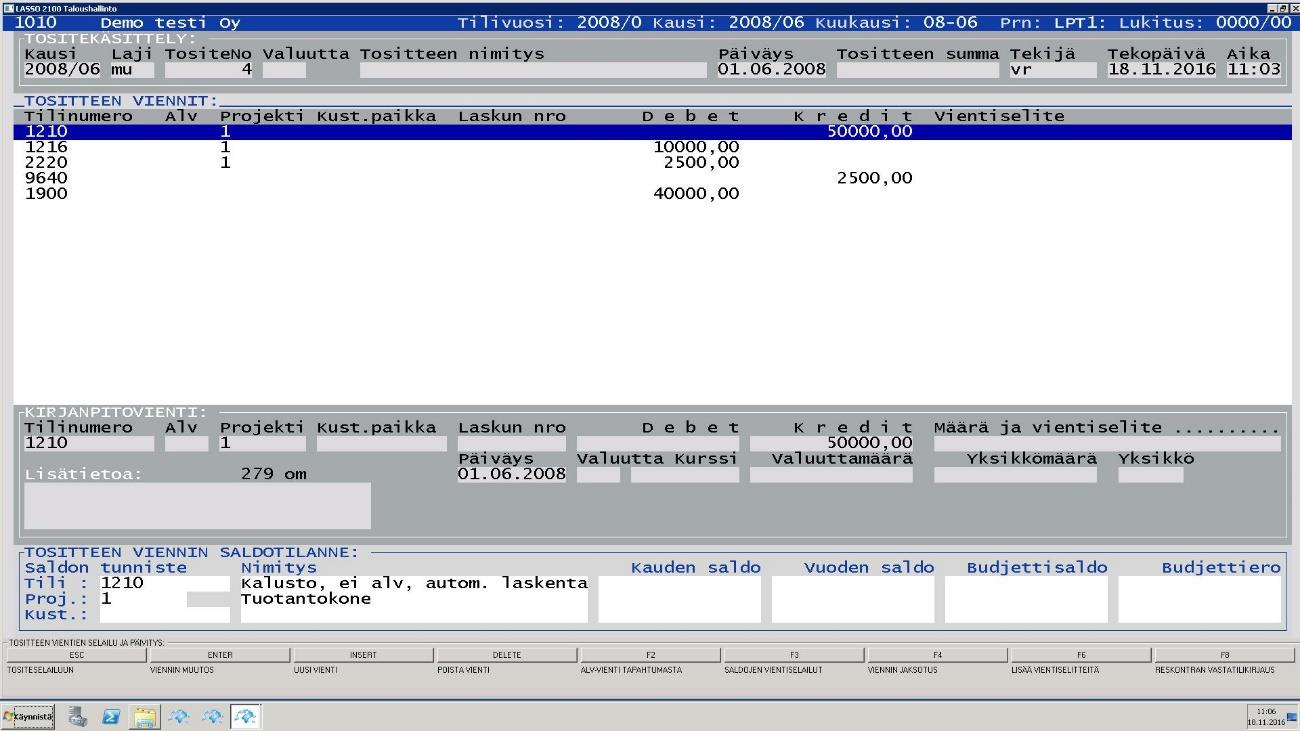
Task: Click the Vuoden saldo box
Action: 853,599
